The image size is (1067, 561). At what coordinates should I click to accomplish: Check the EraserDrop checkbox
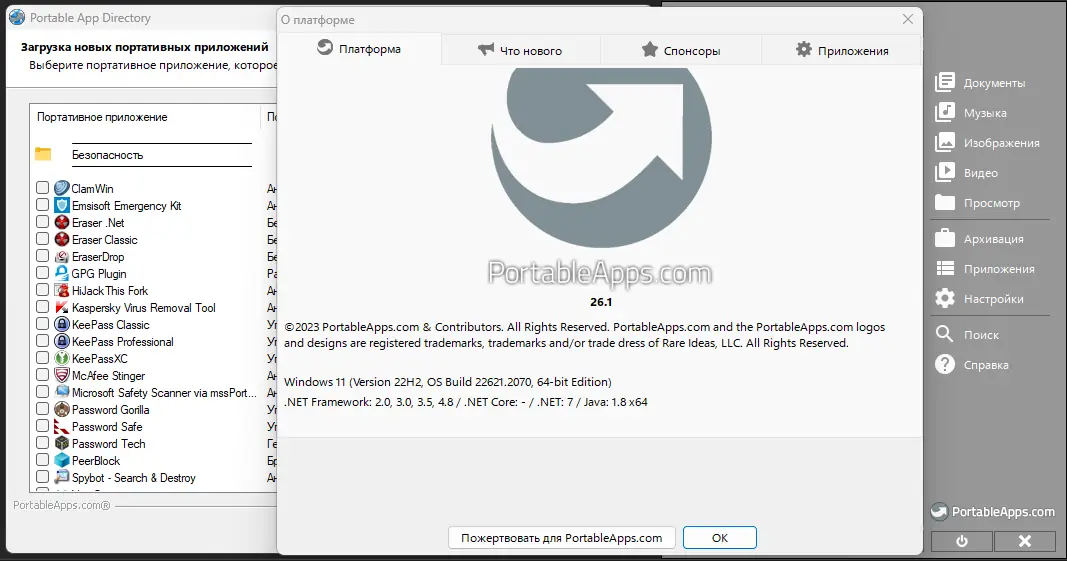pyautogui.click(x=42, y=255)
